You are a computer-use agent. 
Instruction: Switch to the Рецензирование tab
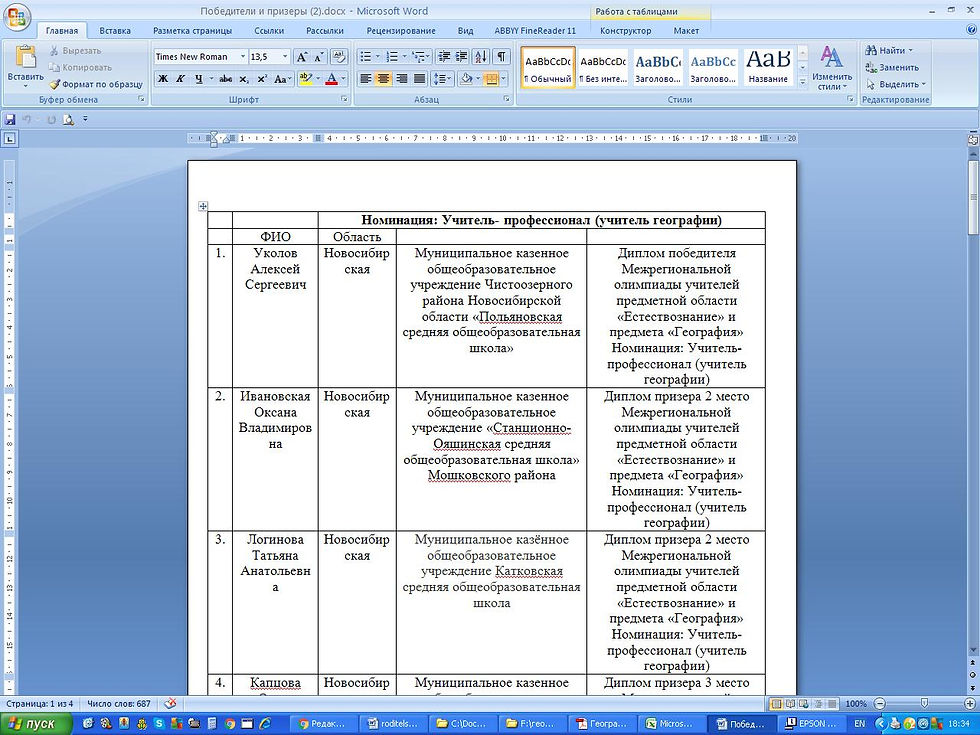(401, 31)
